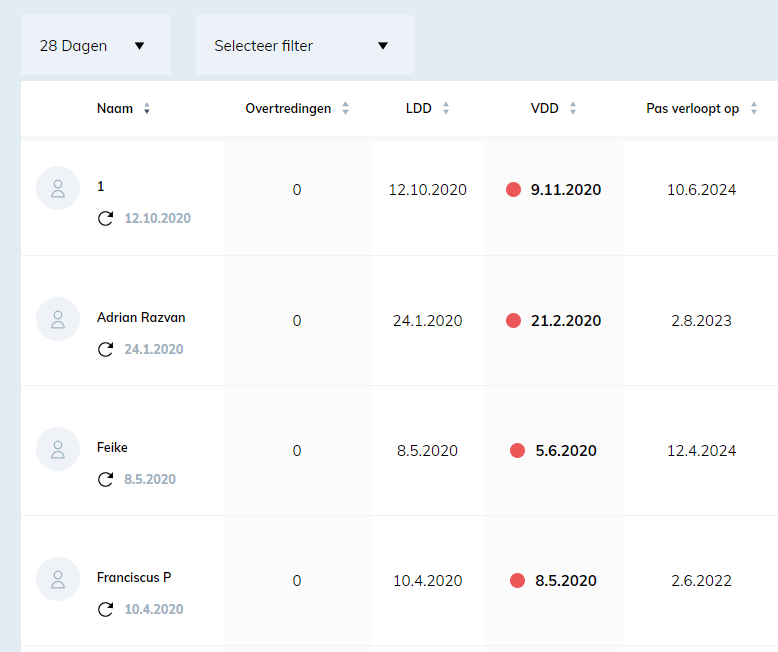778x652 pixels.
Task: Sort by the LDD column
Action: pyautogui.click(x=428, y=109)
